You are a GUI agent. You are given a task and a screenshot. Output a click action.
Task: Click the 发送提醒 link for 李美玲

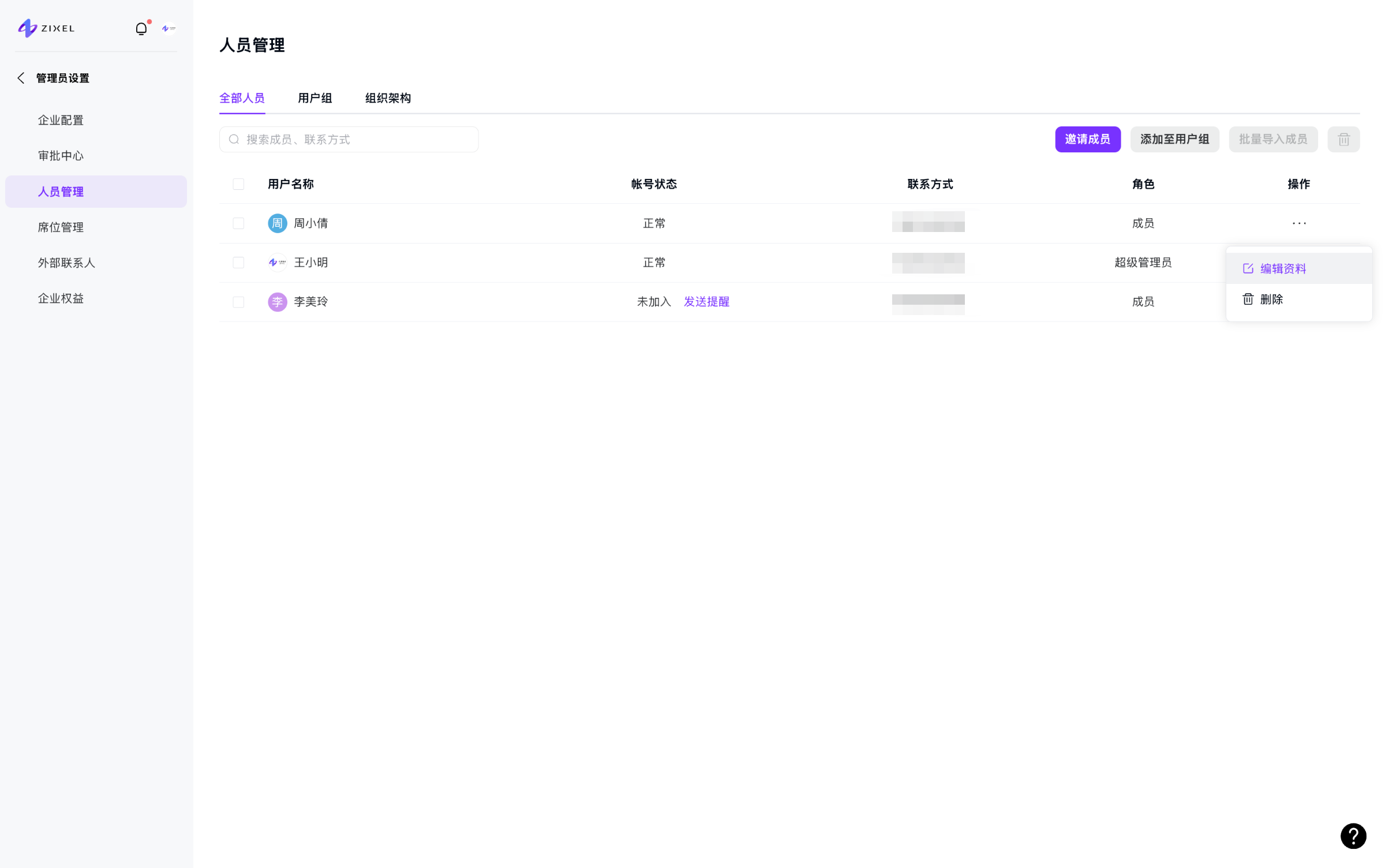click(x=706, y=302)
